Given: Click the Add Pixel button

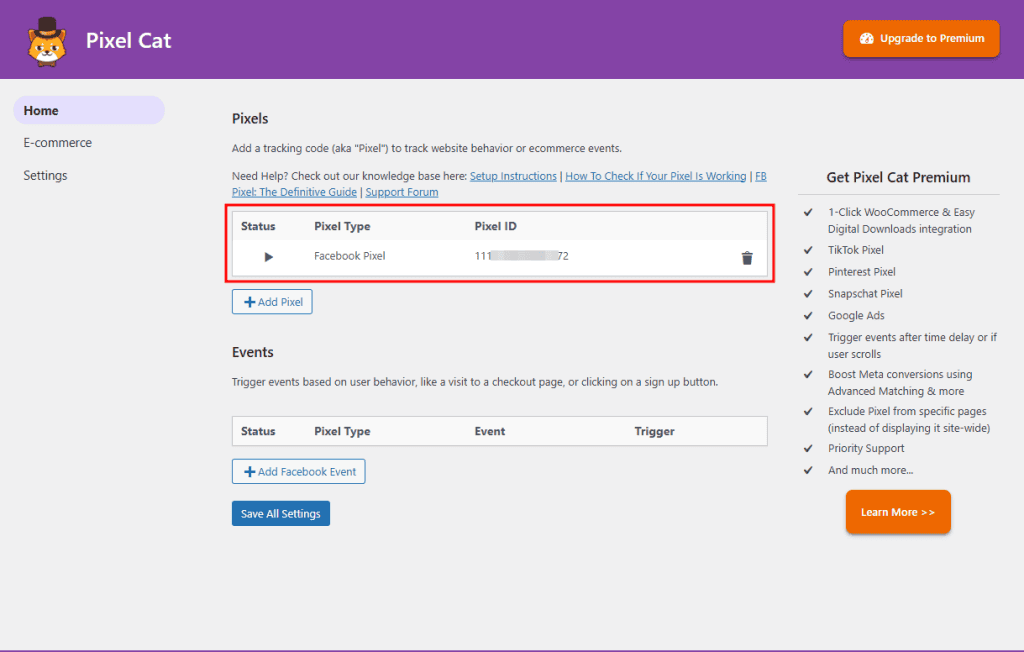Looking at the screenshot, I should 272,302.
